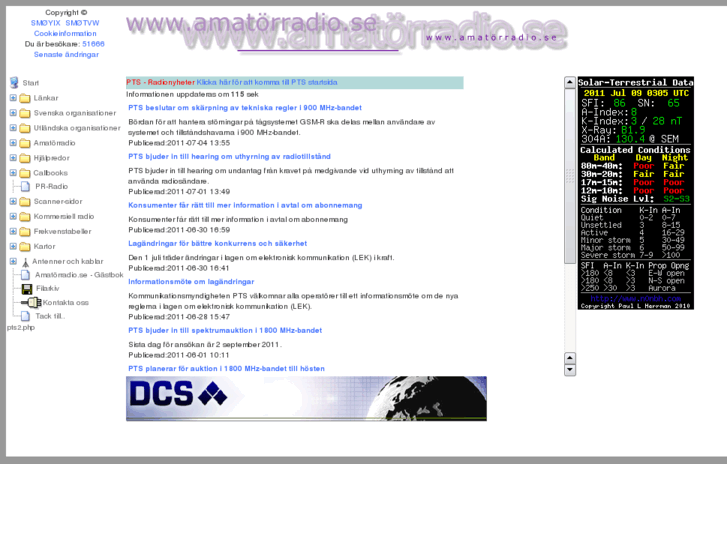Open the PR-Radio page
Screen dimensions: 727x545
pos(51,186)
